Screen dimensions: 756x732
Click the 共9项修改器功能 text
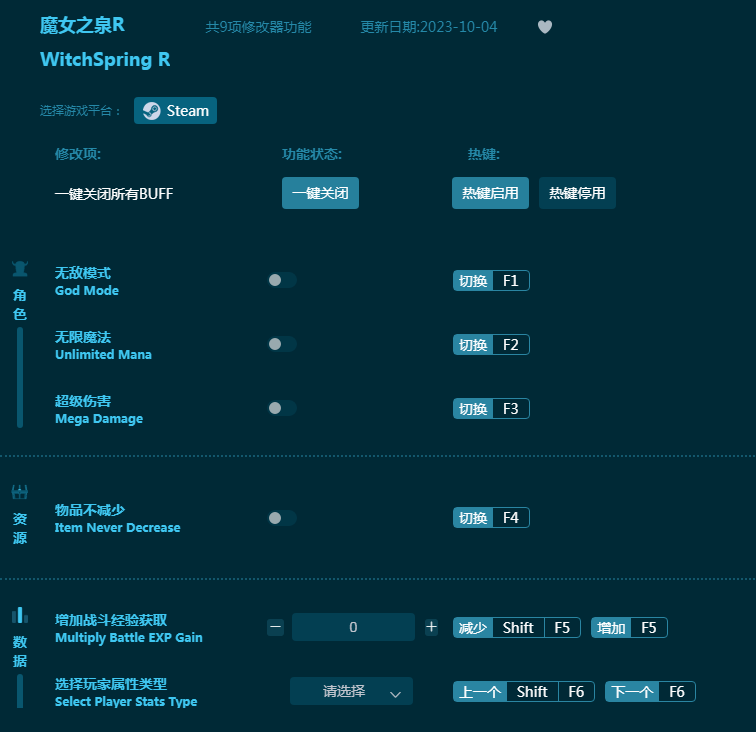258,27
